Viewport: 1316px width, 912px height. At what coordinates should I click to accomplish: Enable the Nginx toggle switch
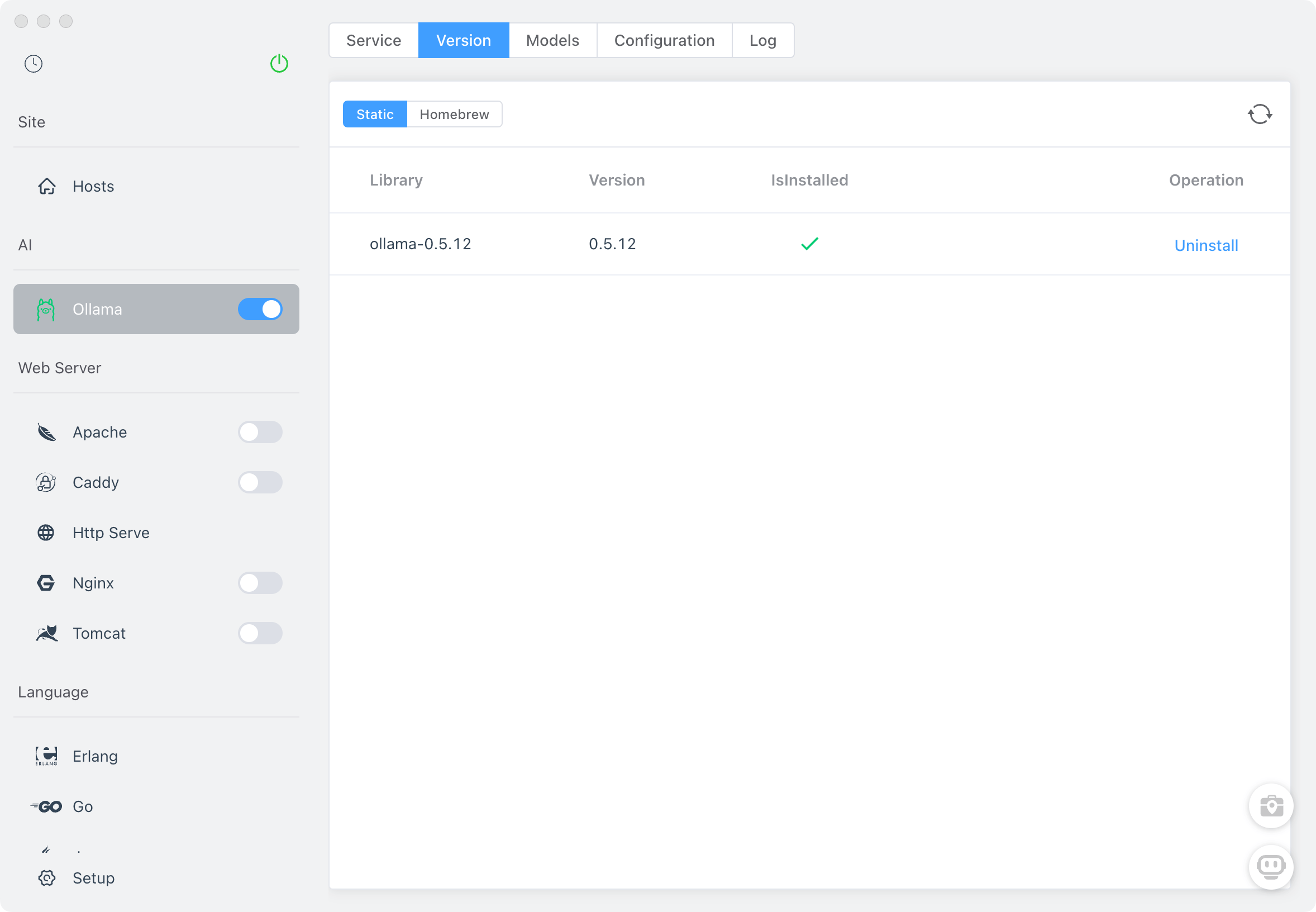(260, 583)
